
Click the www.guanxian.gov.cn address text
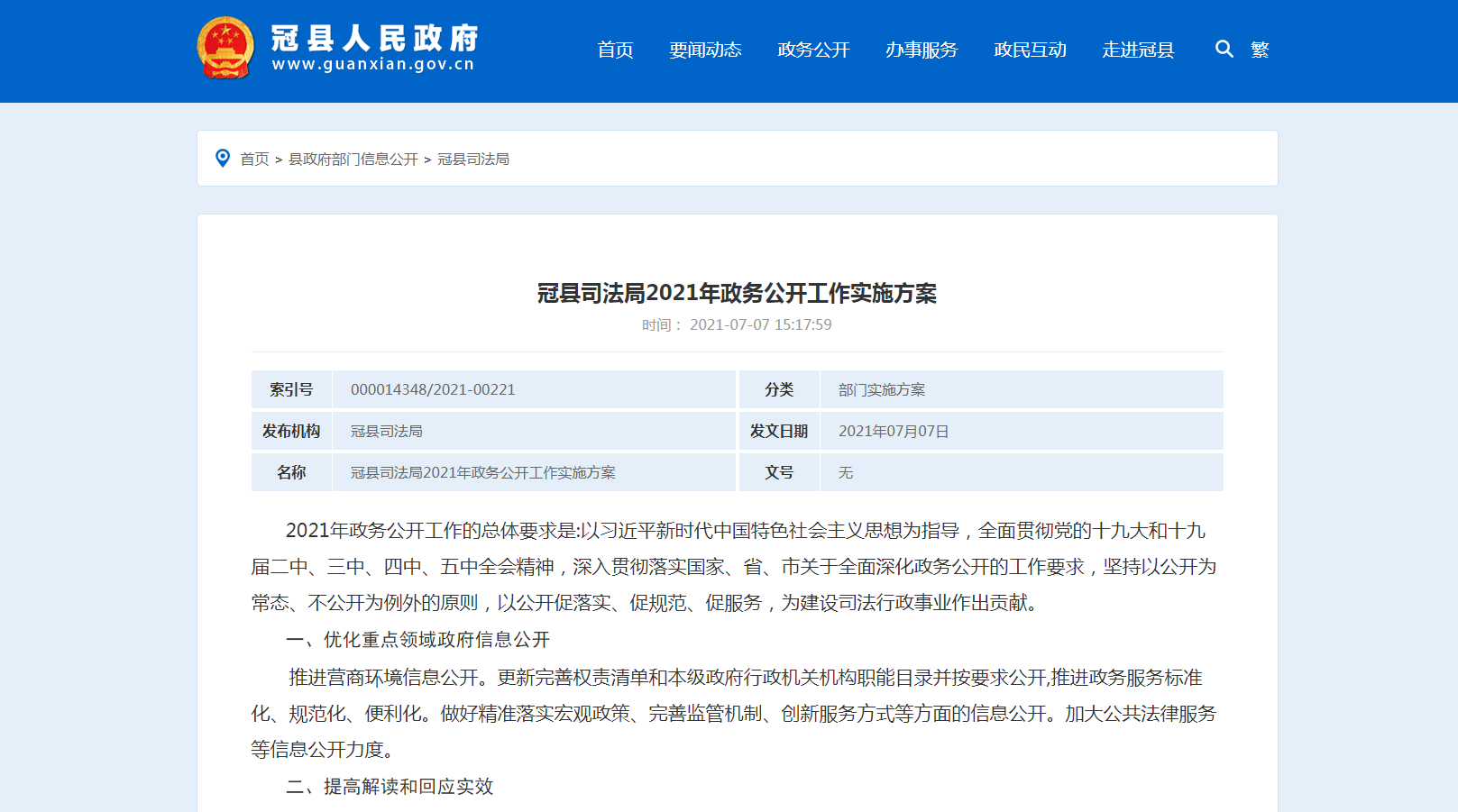[373, 64]
